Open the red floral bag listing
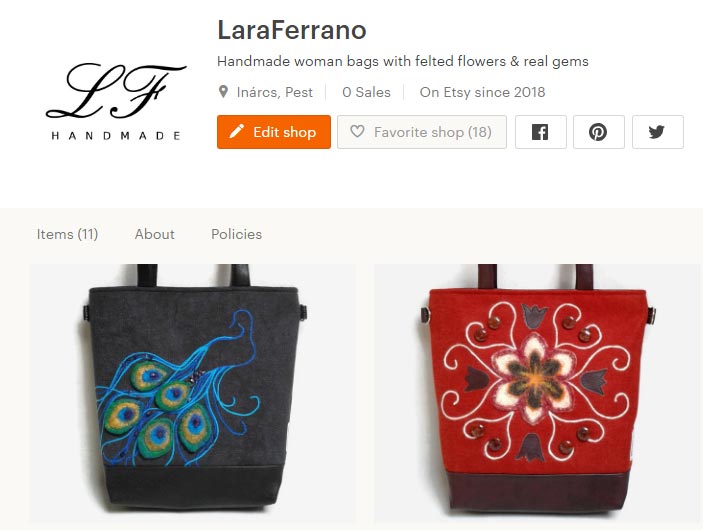The width and height of the screenshot is (703, 530). [538, 392]
